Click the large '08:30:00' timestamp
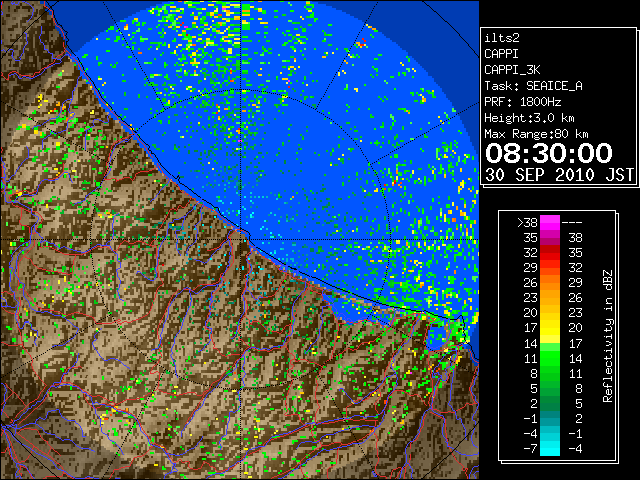 549,153
